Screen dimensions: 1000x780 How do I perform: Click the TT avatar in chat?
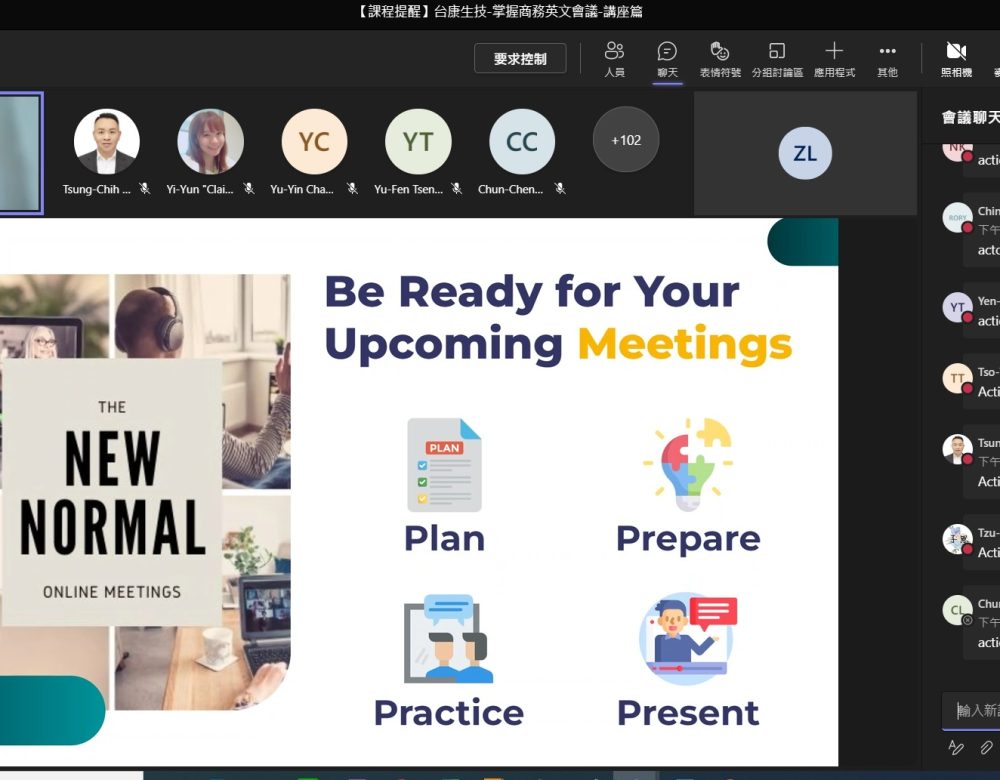956,378
